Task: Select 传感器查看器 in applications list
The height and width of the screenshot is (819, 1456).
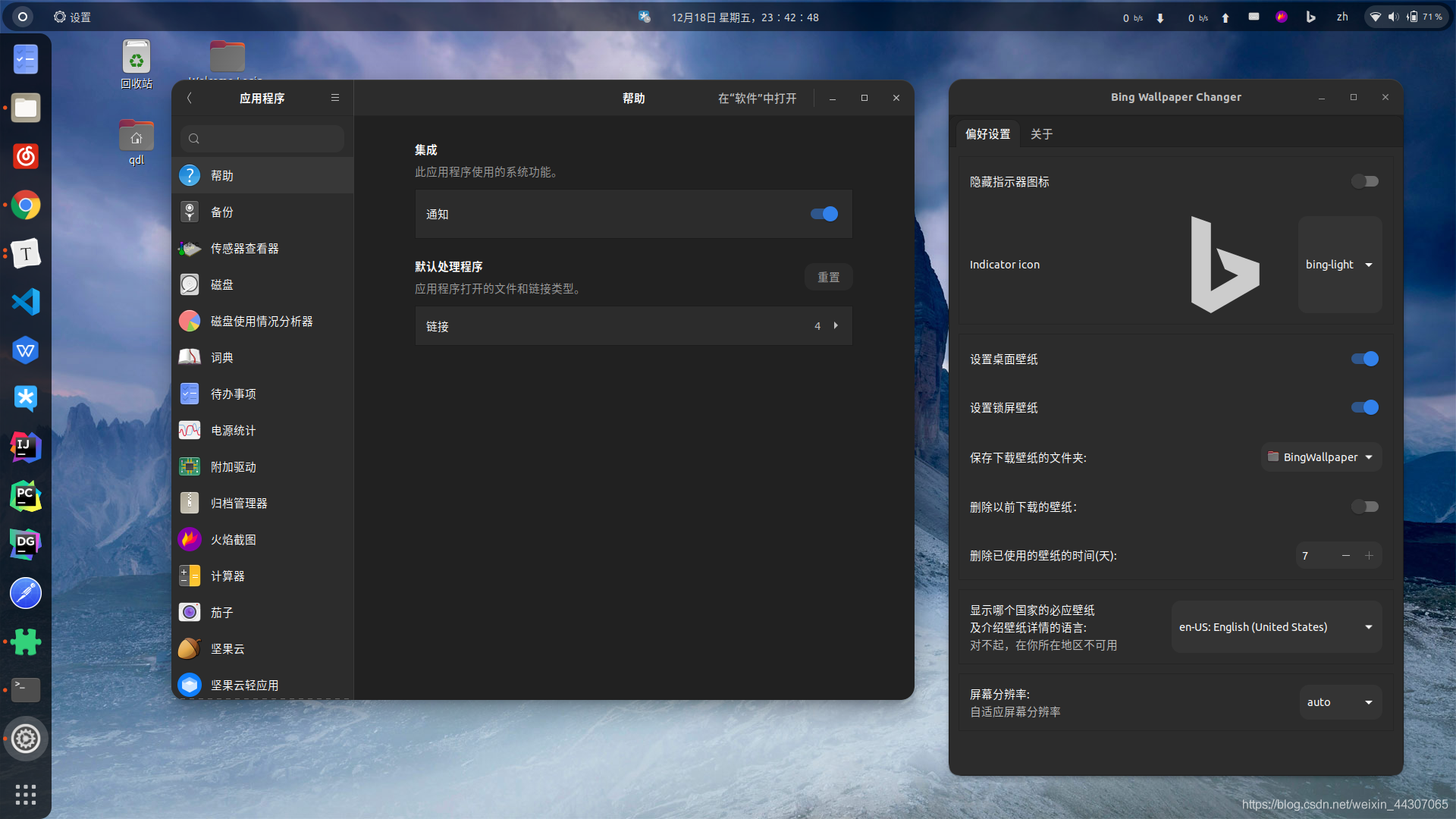Action: [263, 248]
